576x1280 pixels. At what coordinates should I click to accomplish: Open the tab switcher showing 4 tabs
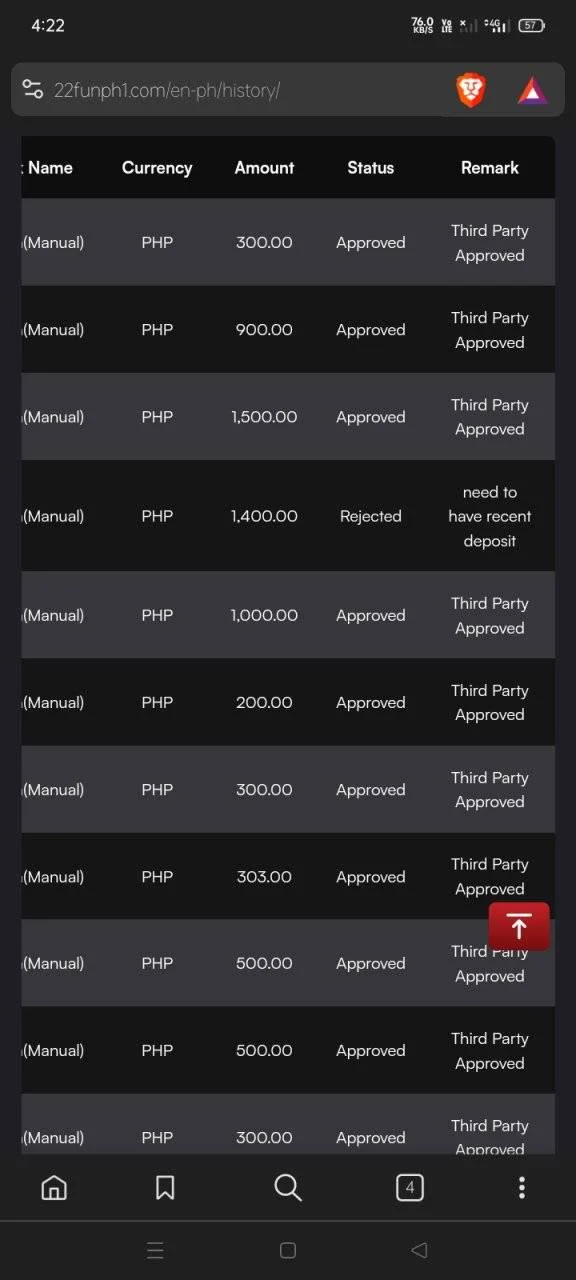(409, 1187)
